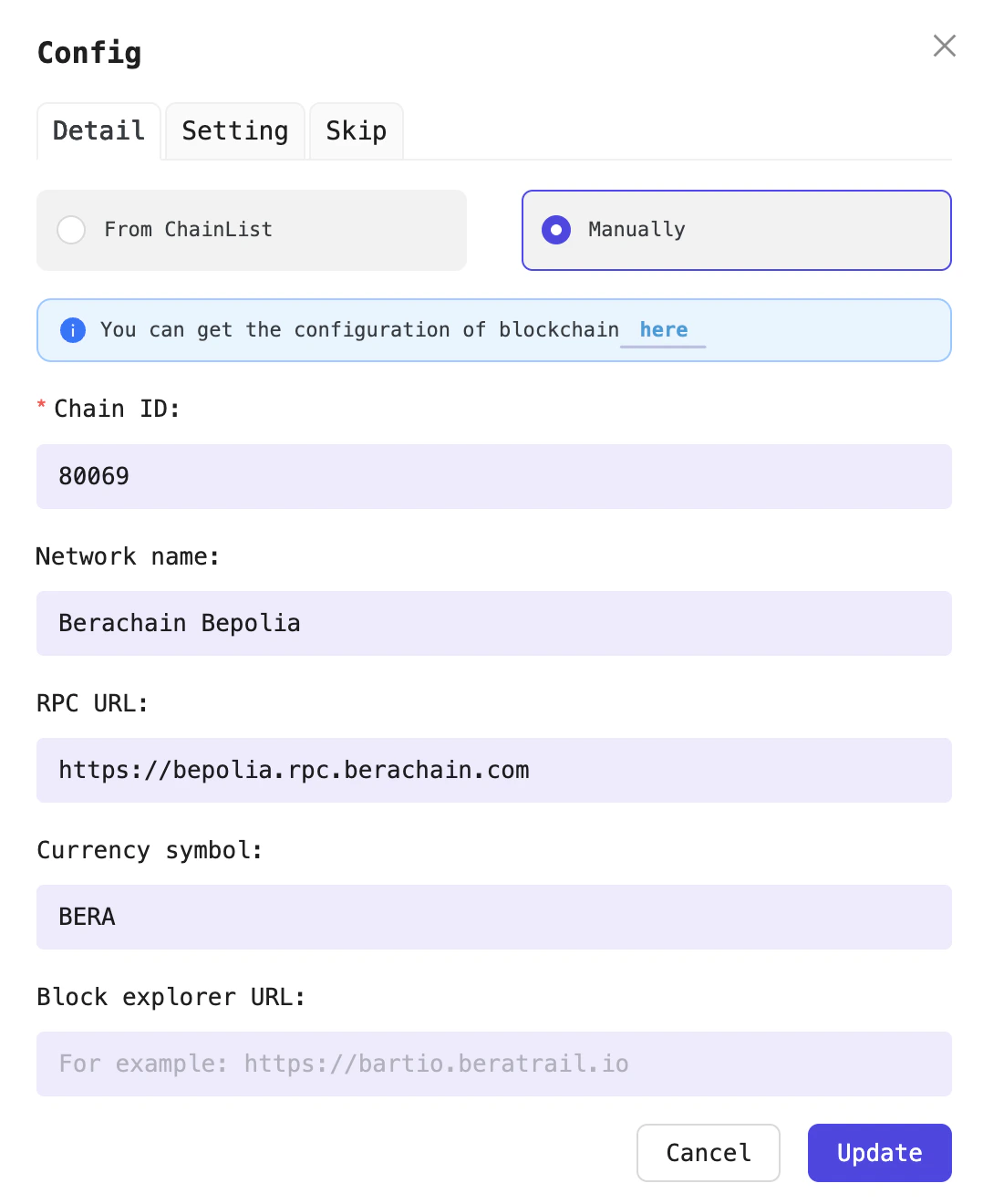Click the Block explorer URL label
Screen dimensions: 983x1204
pos(171,997)
